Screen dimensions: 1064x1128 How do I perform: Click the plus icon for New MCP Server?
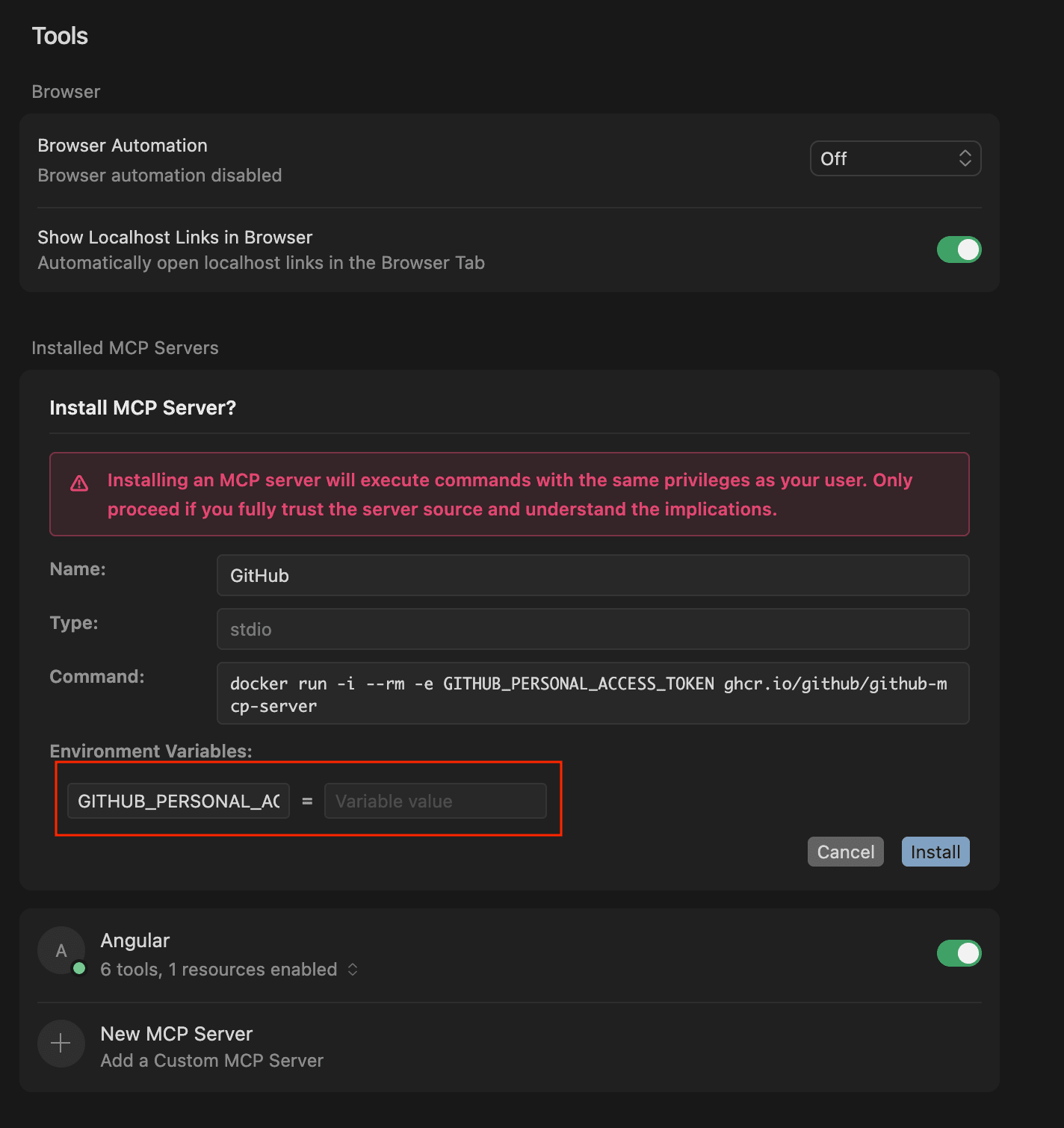pyautogui.click(x=61, y=1043)
